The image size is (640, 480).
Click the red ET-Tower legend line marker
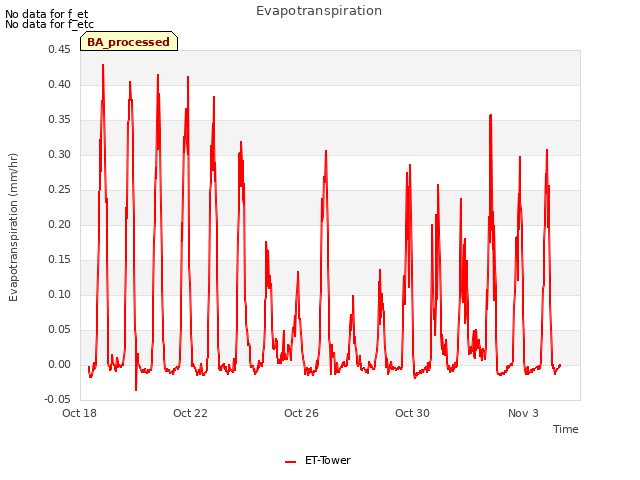[x=290, y=462]
